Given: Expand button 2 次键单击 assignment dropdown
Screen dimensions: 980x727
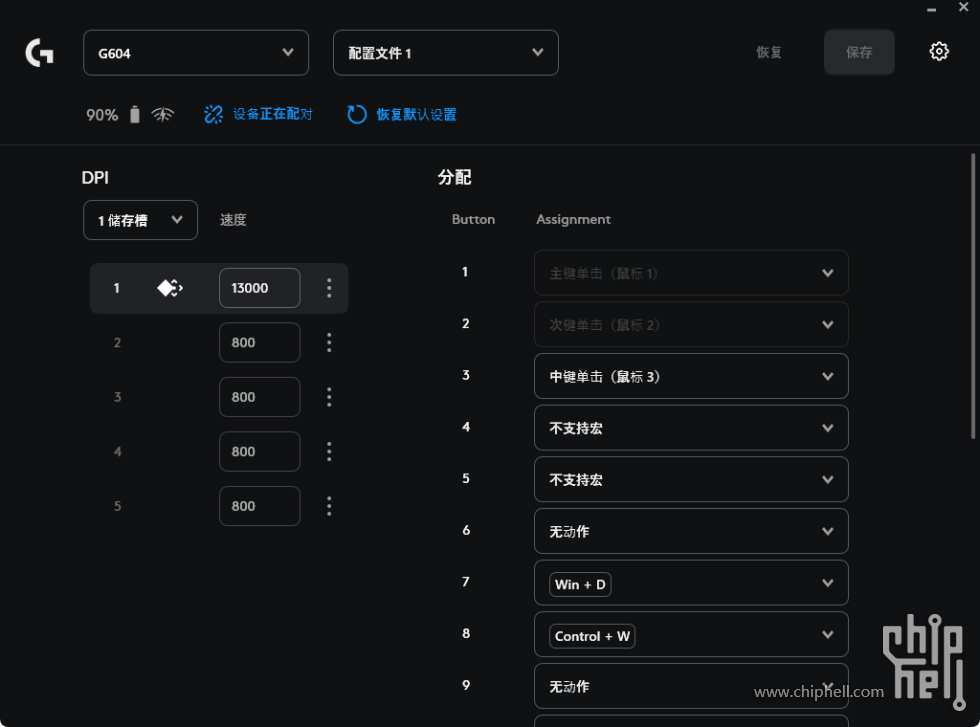Looking at the screenshot, I should pyautogui.click(x=691, y=324).
